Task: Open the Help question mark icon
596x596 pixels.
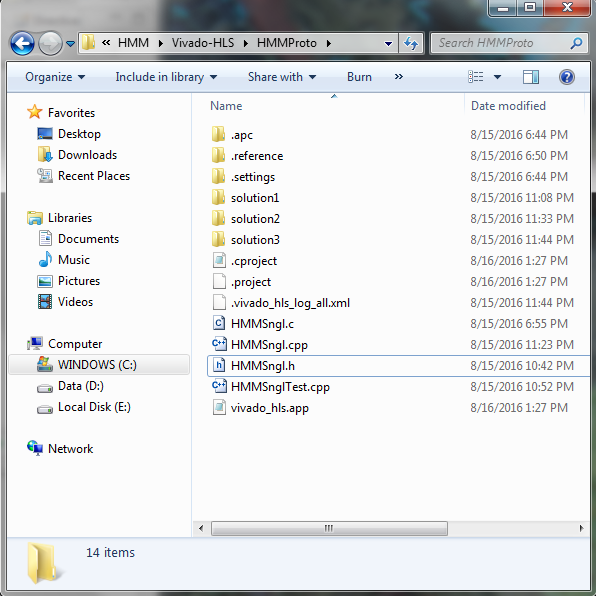Action: point(566,77)
